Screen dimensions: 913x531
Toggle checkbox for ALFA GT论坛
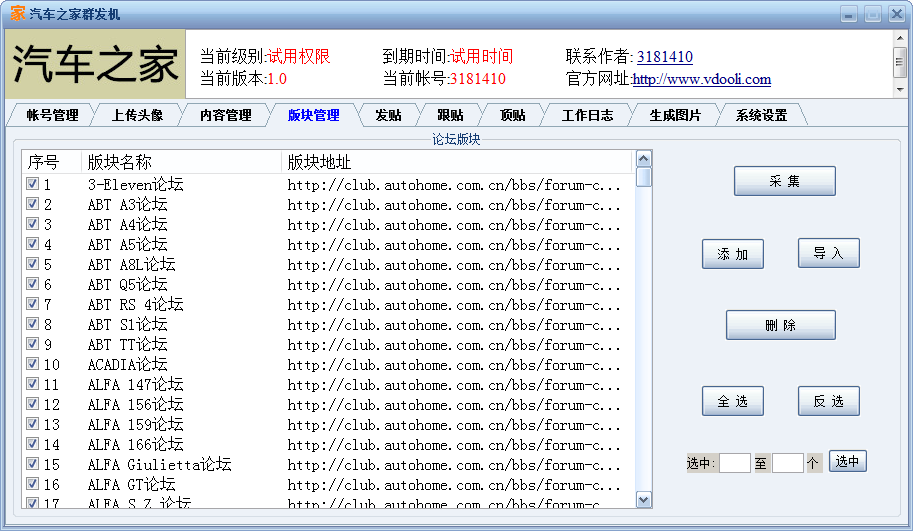(32, 484)
